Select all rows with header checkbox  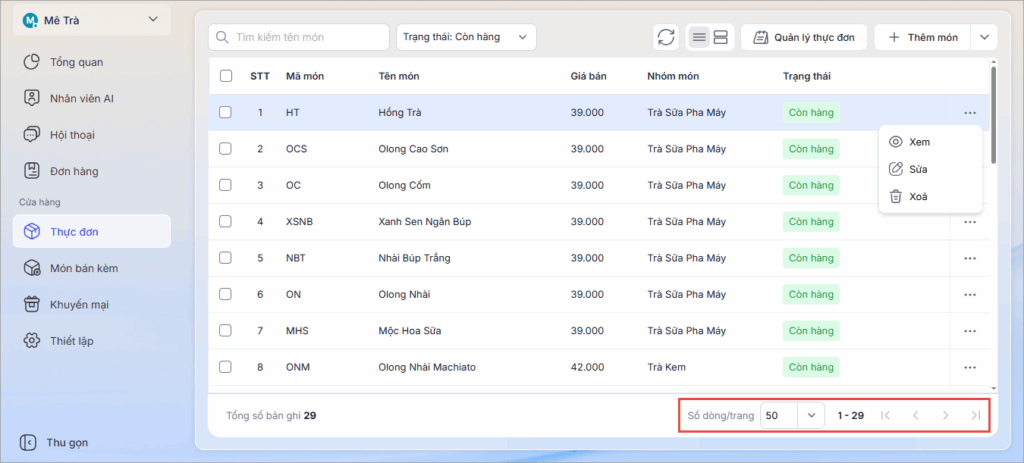coord(225,76)
